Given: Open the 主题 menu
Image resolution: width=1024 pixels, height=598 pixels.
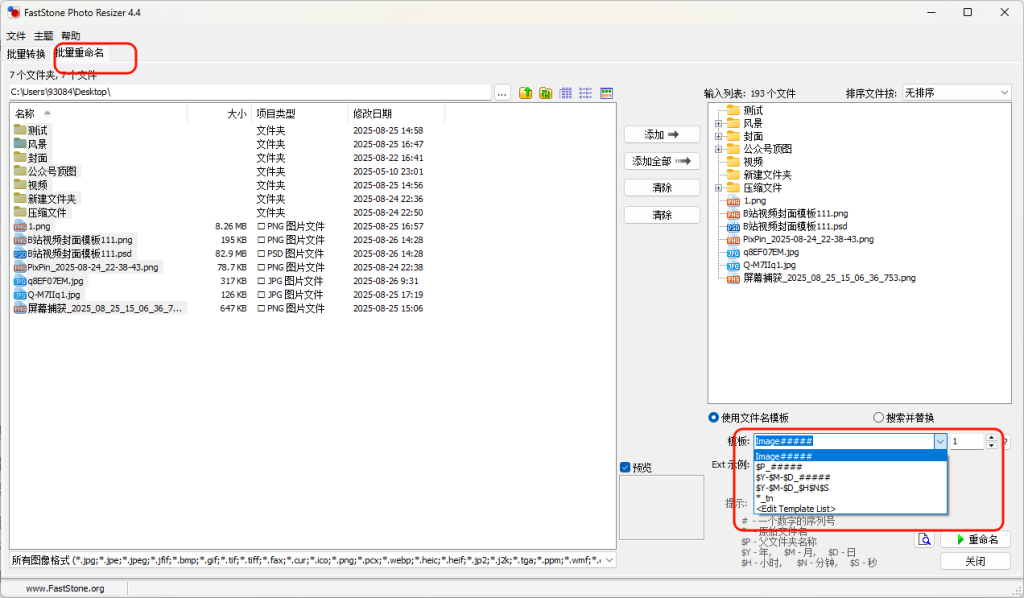Looking at the screenshot, I should [43, 35].
